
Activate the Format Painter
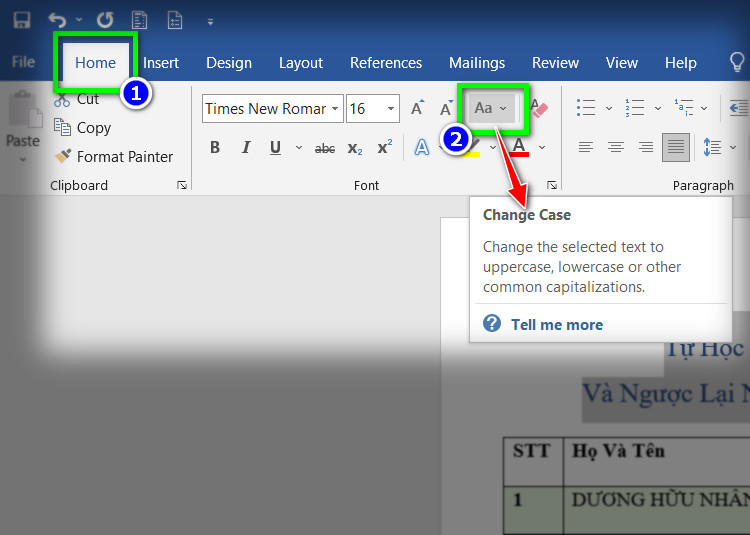tap(113, 156)
